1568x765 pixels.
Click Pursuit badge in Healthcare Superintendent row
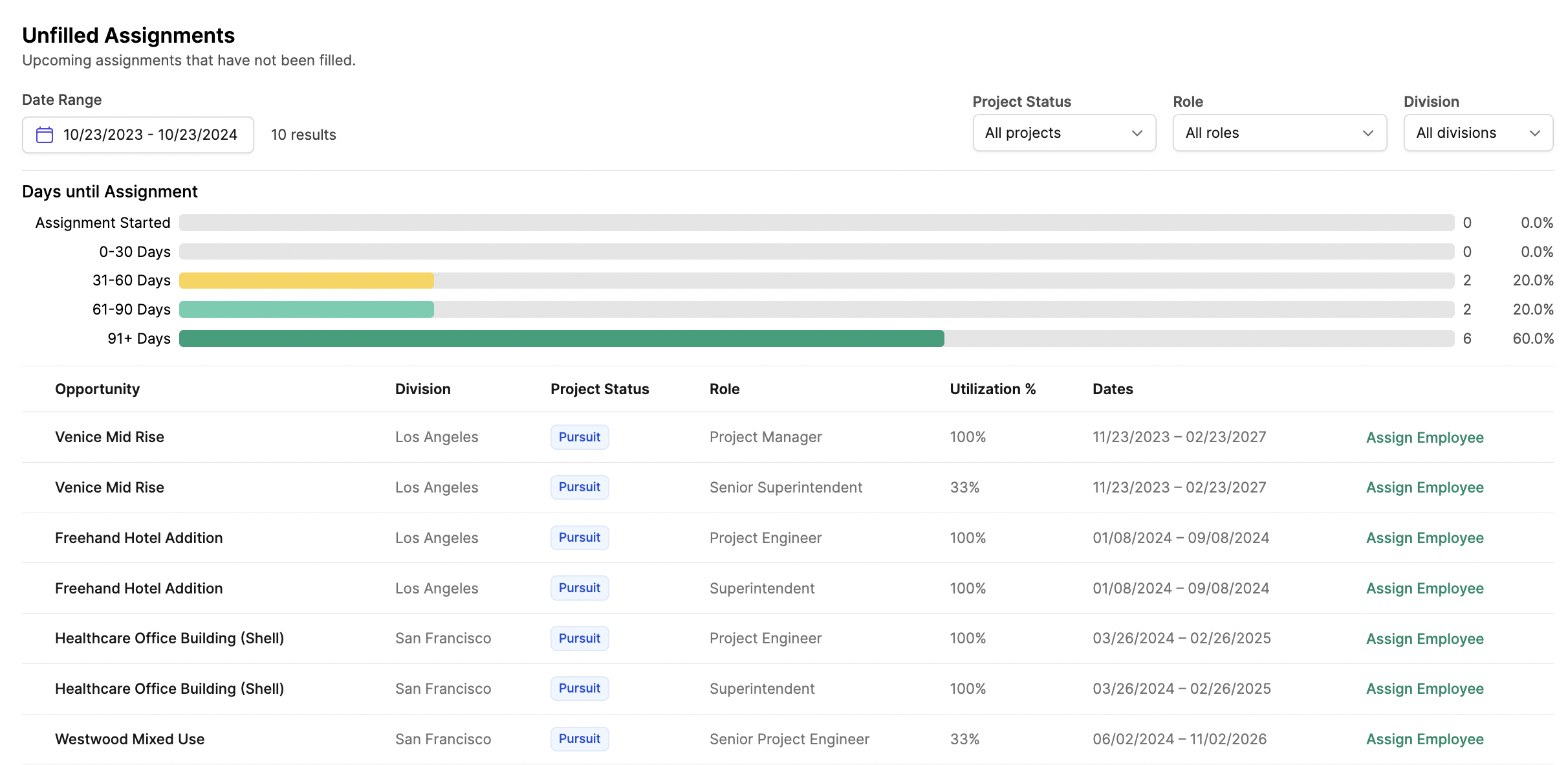point(580,688)
